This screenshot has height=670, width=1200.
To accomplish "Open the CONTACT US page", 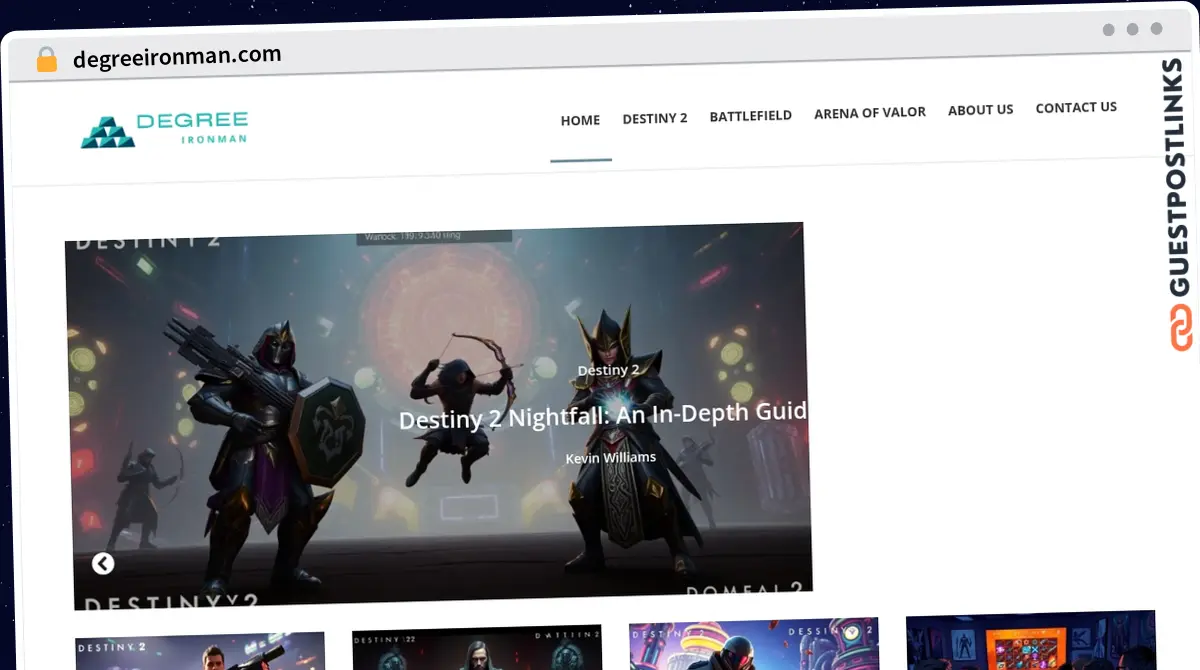I will pos(1076,107).
